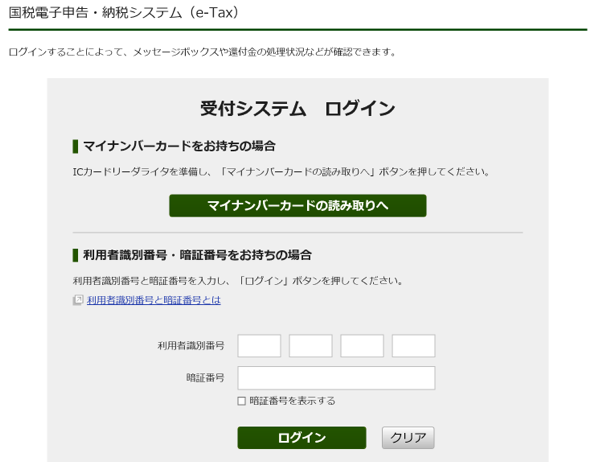
Task: Submit with the green ログイン button
Action: coord(302,438)
